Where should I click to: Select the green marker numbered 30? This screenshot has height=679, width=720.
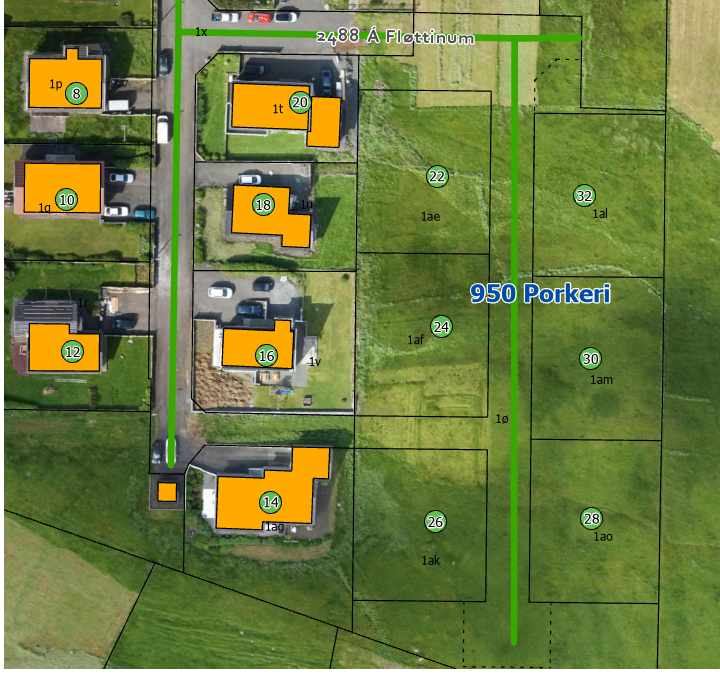590,359
